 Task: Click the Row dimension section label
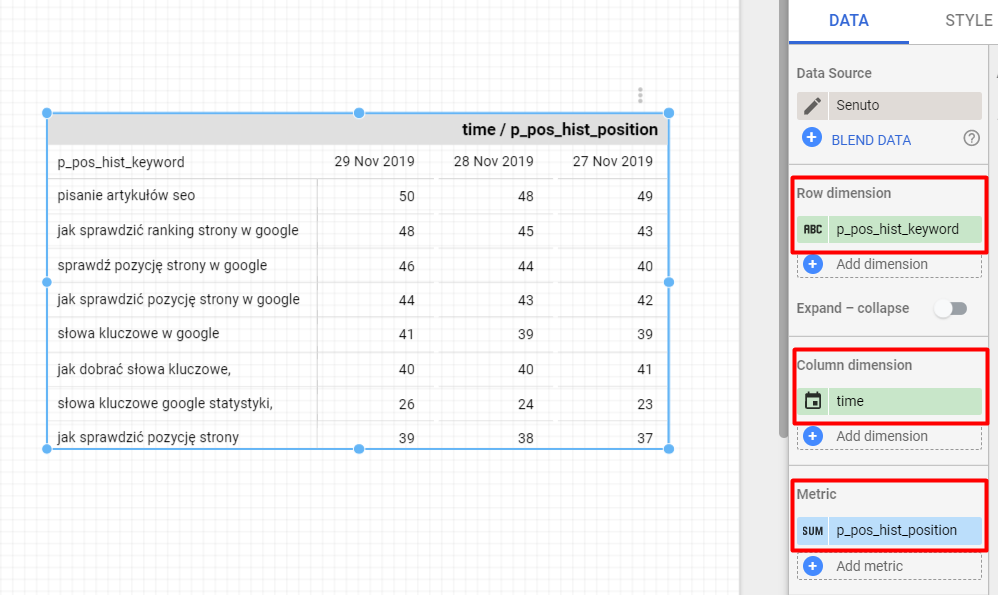[x=843, y=193]
